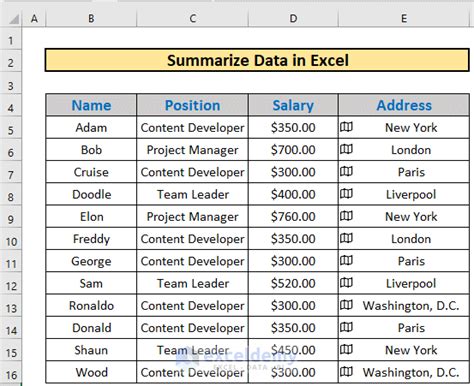Select column B header
474x386 pixels.
tap(91, 19)
